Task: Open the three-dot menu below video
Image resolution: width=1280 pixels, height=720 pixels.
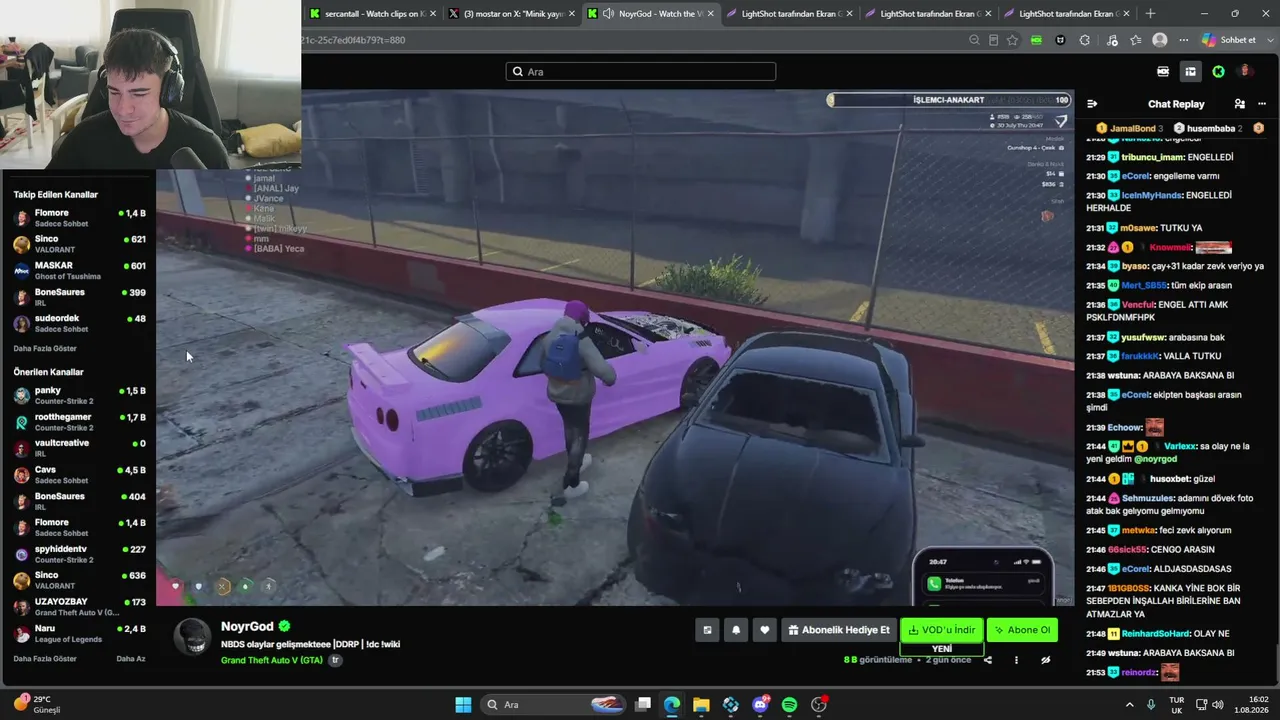Action: (1016, 660)
